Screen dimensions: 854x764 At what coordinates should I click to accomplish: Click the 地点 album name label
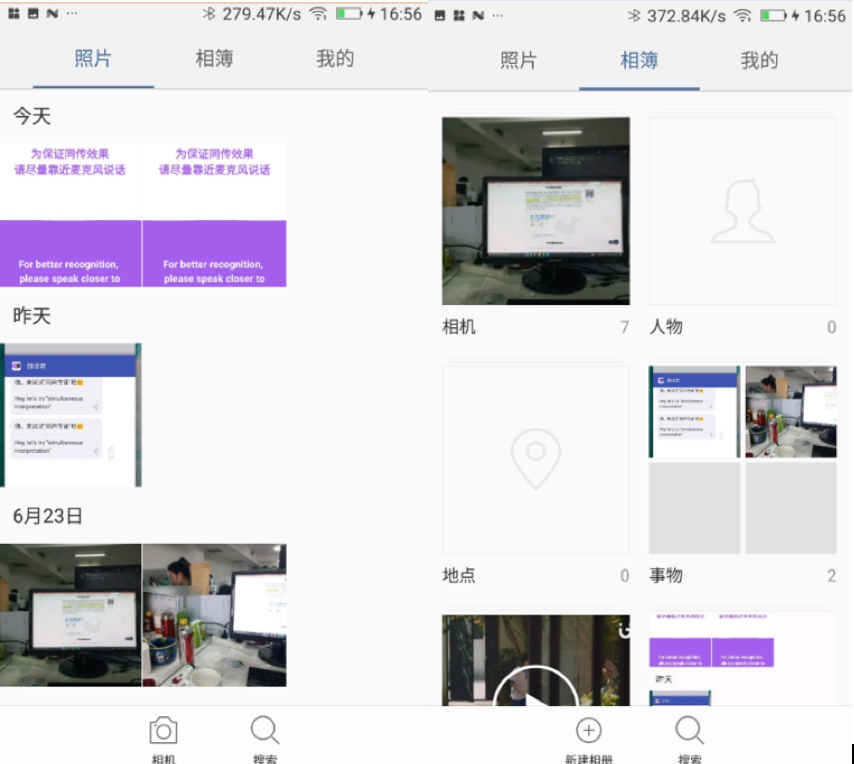coord(459,576)
